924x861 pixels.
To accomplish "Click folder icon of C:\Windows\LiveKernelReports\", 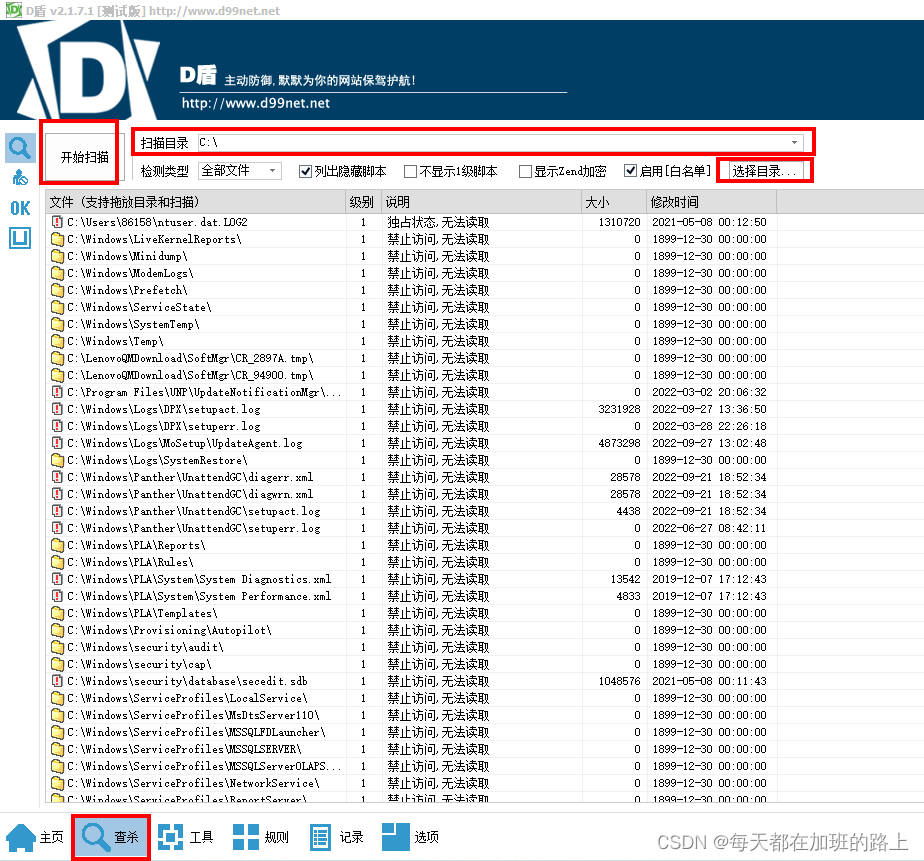I will (57, 239).
